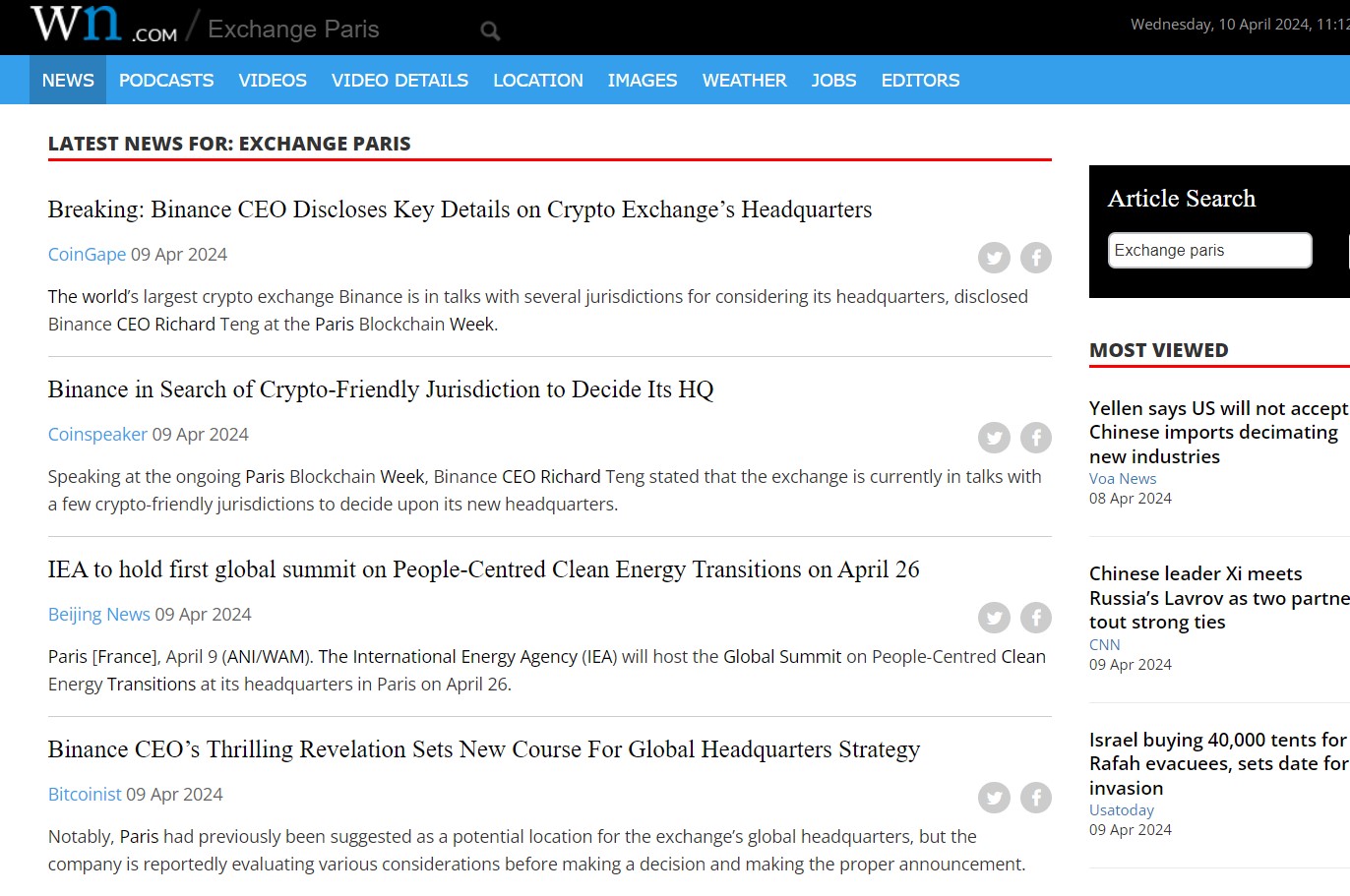Visit the Usatoday source link
The width and height of the screenshot is (1350, 896).
[x=1122, y=809]
